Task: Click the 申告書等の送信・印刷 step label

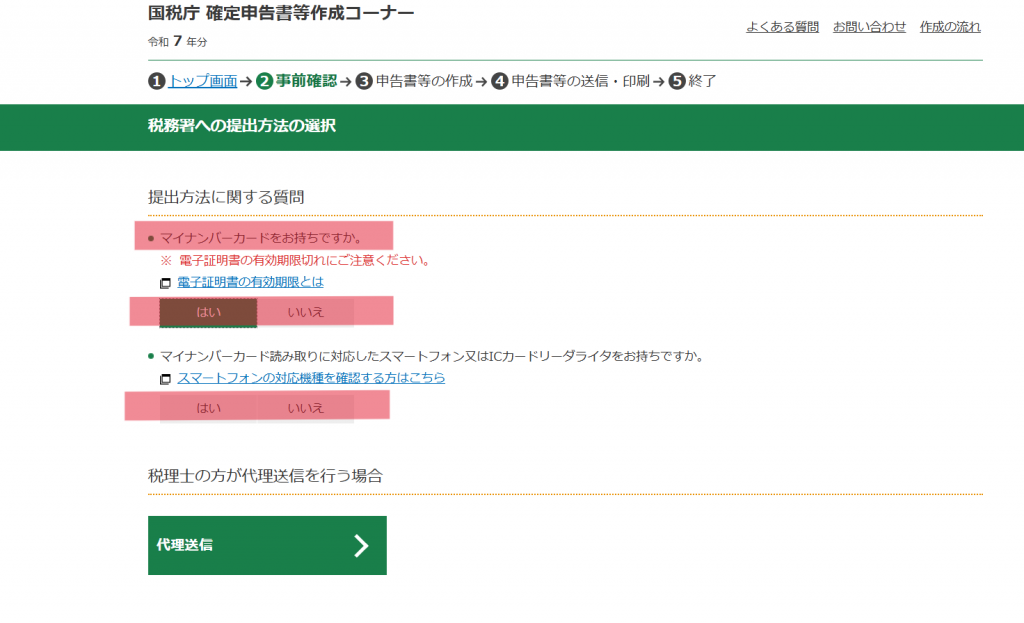Action: pos(580,81)
